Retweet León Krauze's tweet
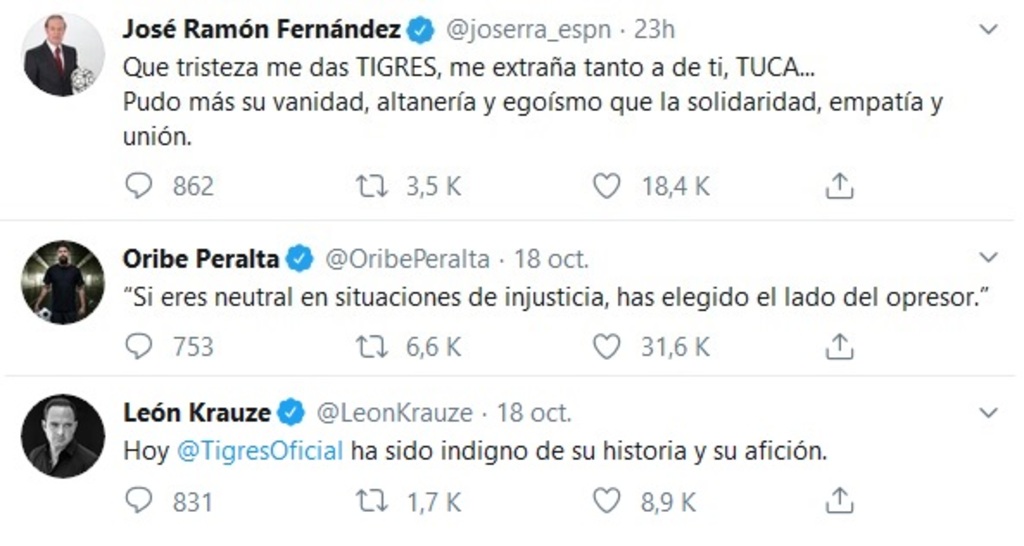Image resolution: width=1024 pixels, height=546 pixels. pyautogui.click(x=372, y=500)
